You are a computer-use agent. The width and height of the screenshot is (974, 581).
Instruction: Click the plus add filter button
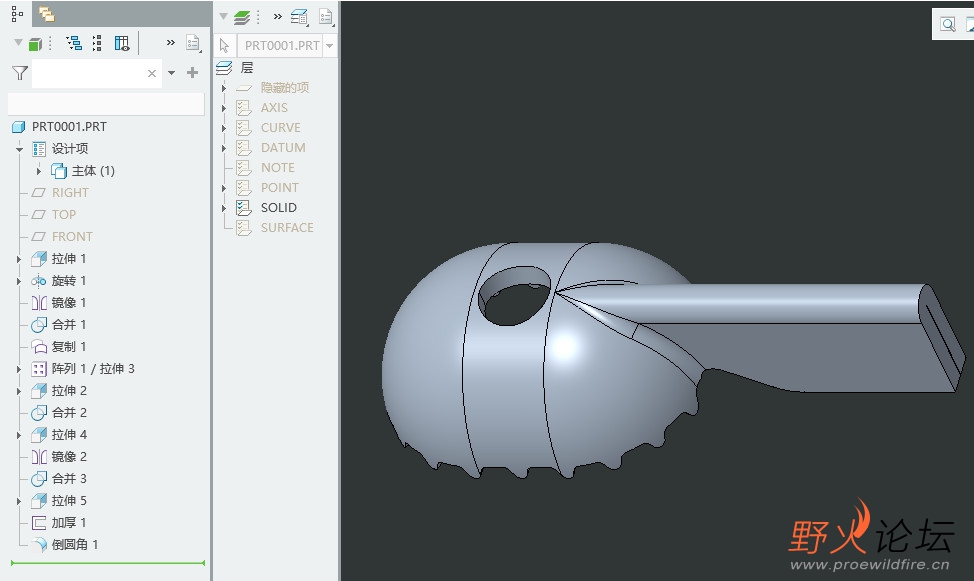coord(193,73)
